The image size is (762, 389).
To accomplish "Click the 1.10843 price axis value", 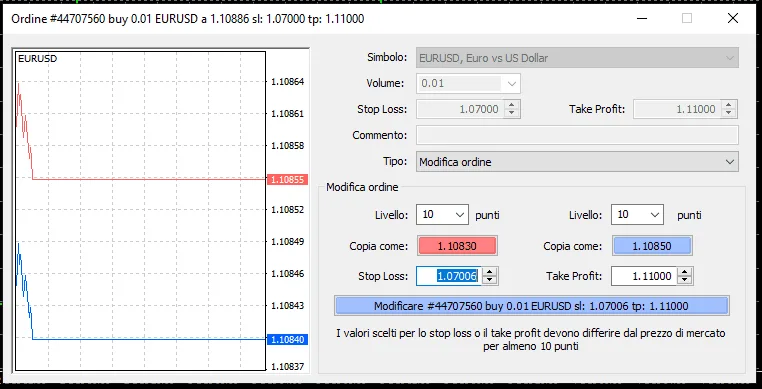I will [x=288, y=306].
